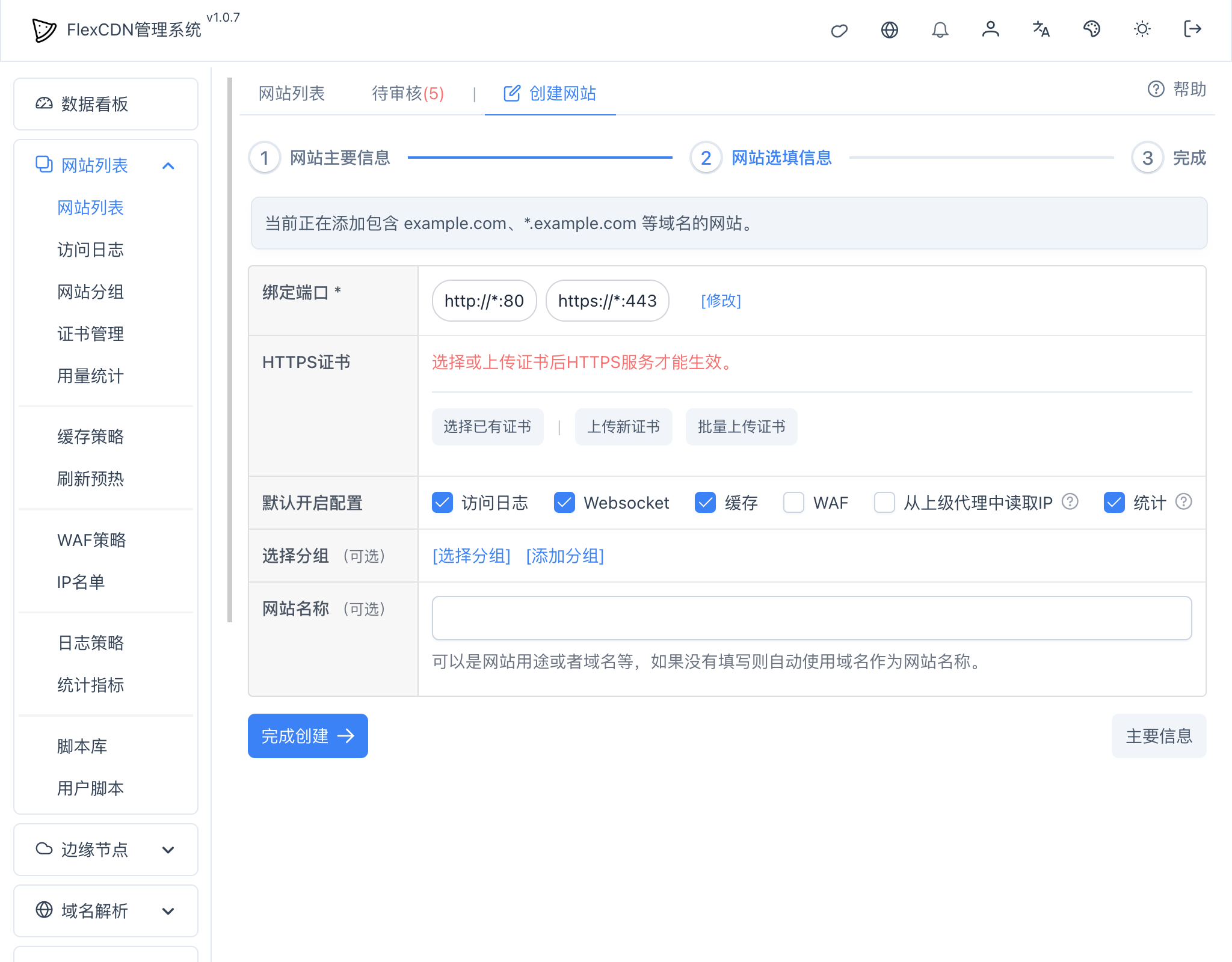
Task: Click the 网站名称 input field
Action: click(812, 618)
